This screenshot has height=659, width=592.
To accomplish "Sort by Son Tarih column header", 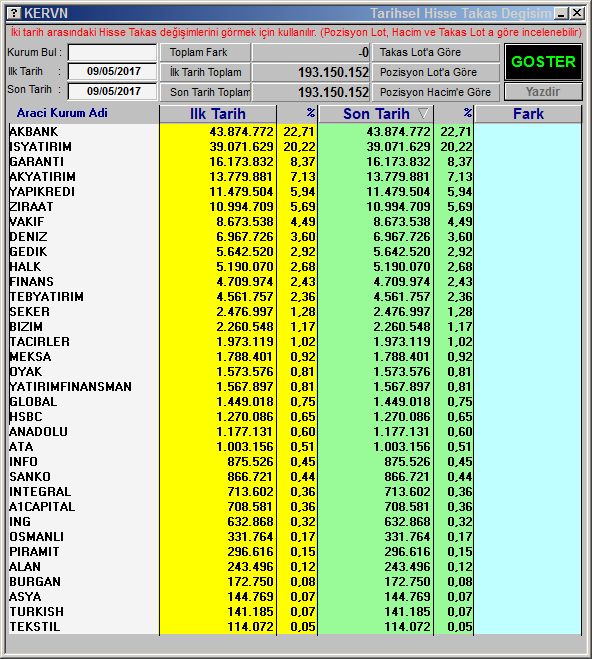I will [x=376, y=114].
